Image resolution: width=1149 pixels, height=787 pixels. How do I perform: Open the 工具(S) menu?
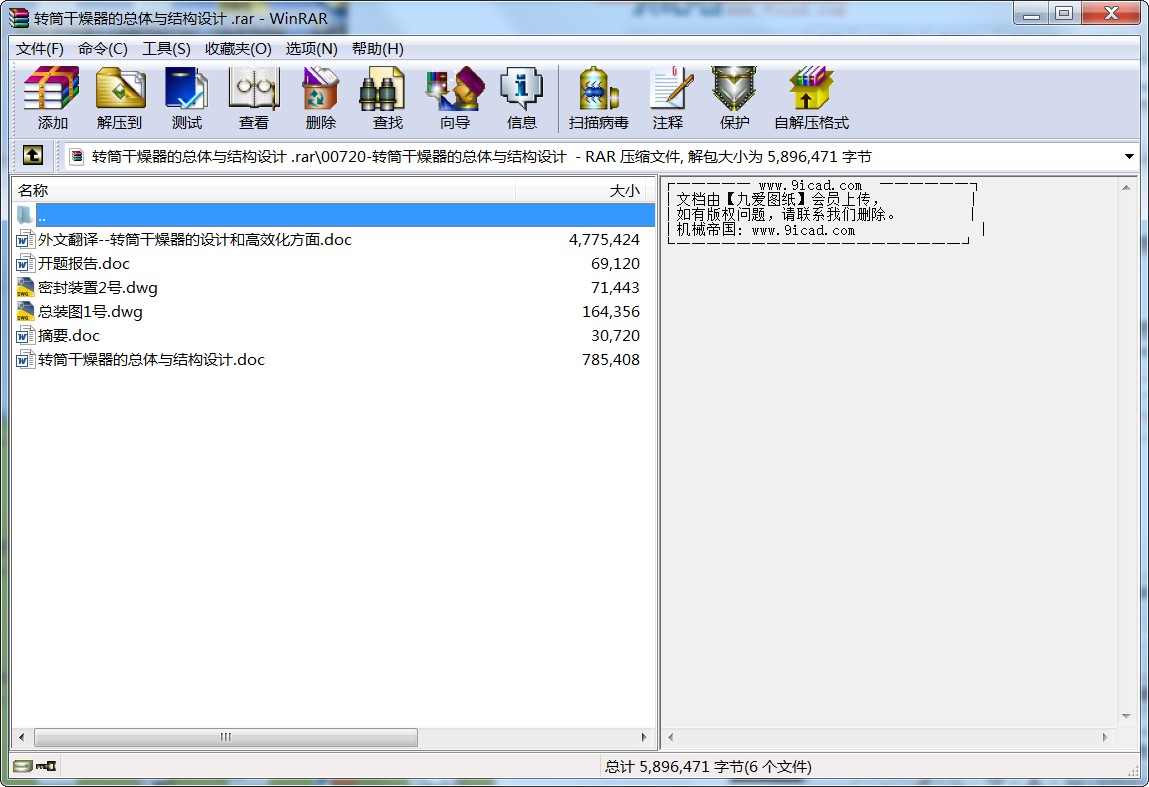(x=166, y=48)
